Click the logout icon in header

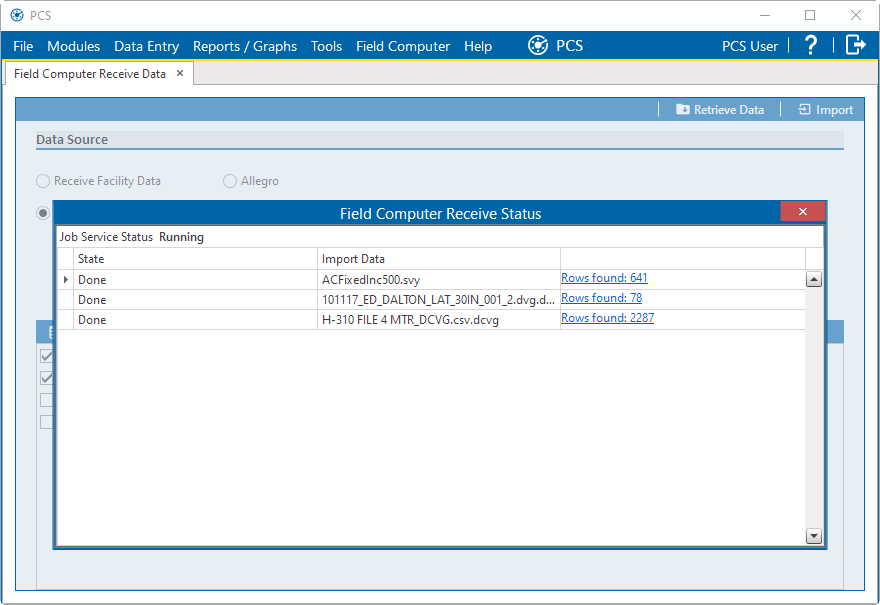[855, 45]
